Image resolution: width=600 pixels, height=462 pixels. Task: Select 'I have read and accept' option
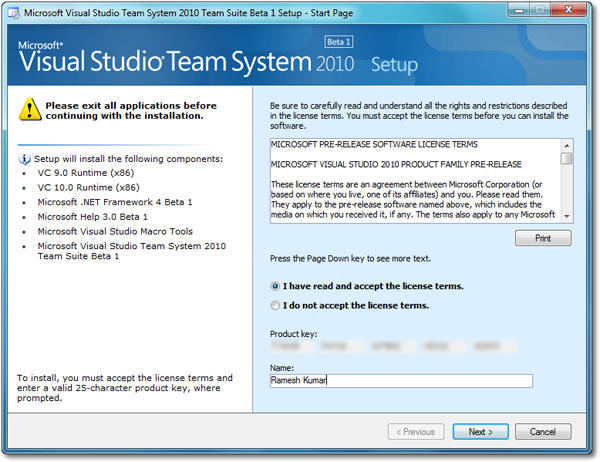(275, 286)
